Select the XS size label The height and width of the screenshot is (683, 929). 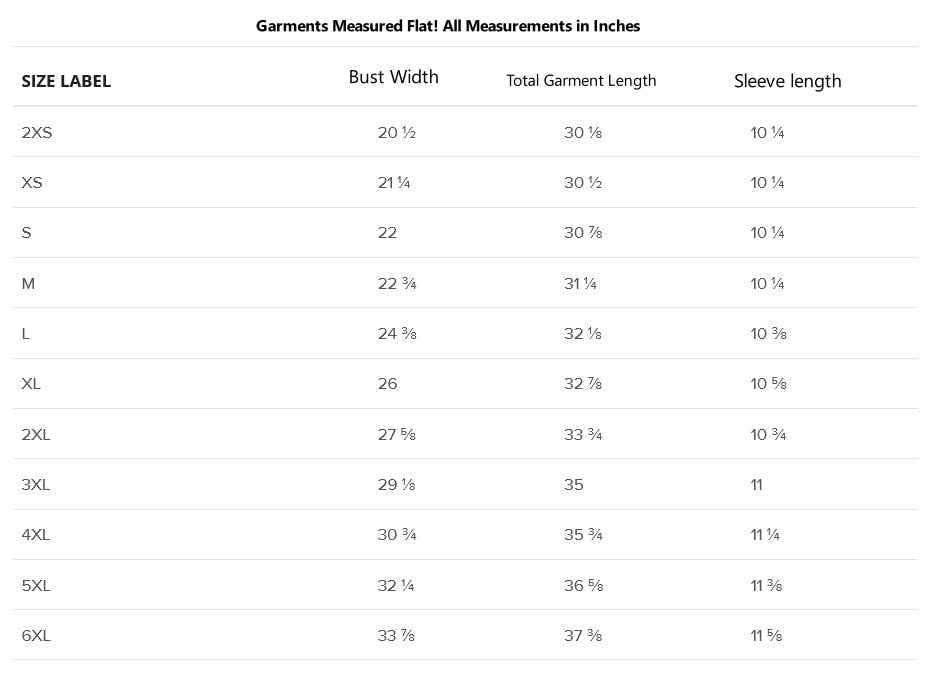click(32, 182)
